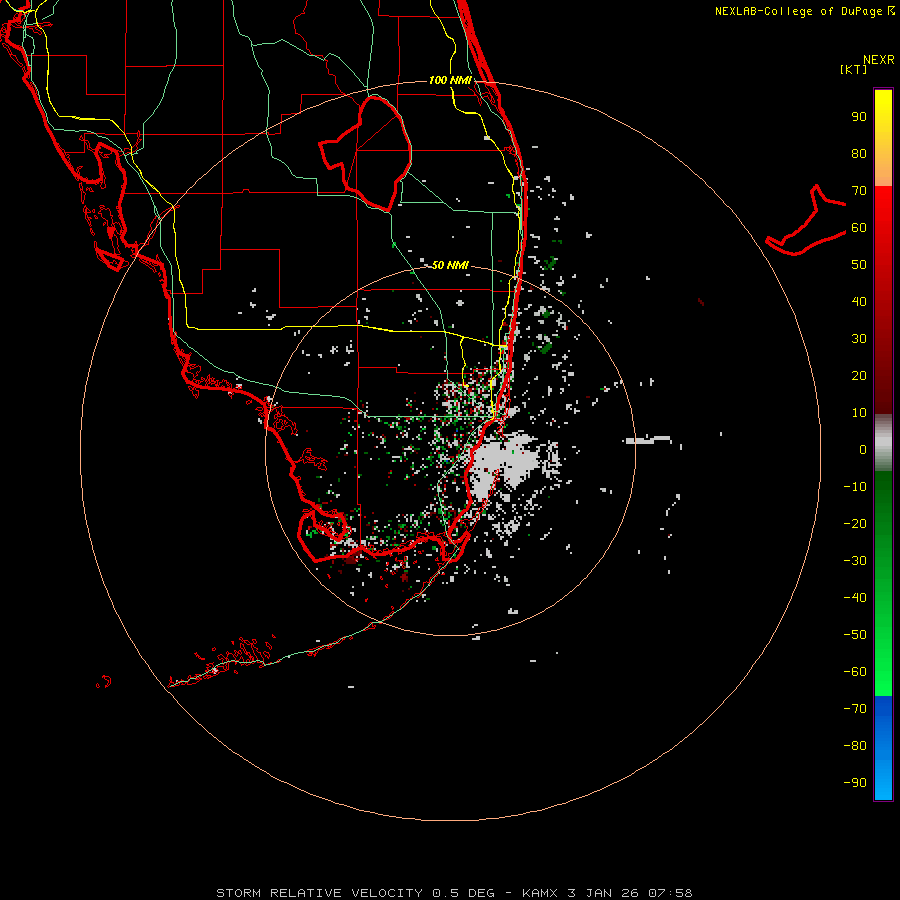900x900 pixels.
Task: Click the 90 value on the velocity scale
Action: tap(859, 117)
